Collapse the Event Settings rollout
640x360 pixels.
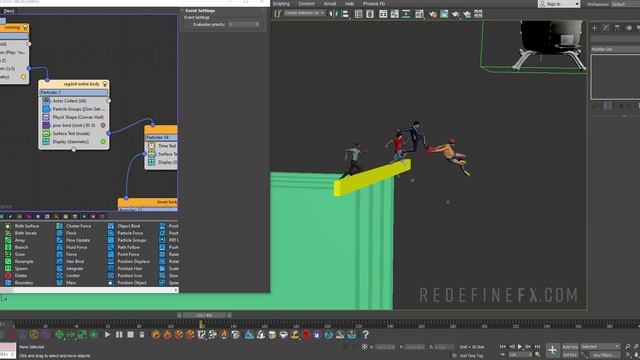200,11
